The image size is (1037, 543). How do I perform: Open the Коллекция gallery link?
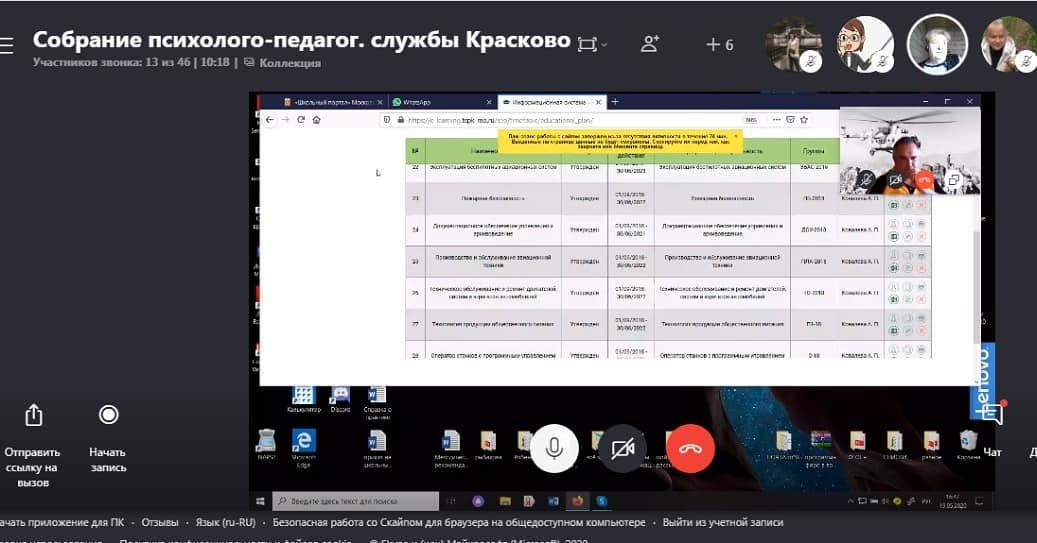(x=282, y=63)
